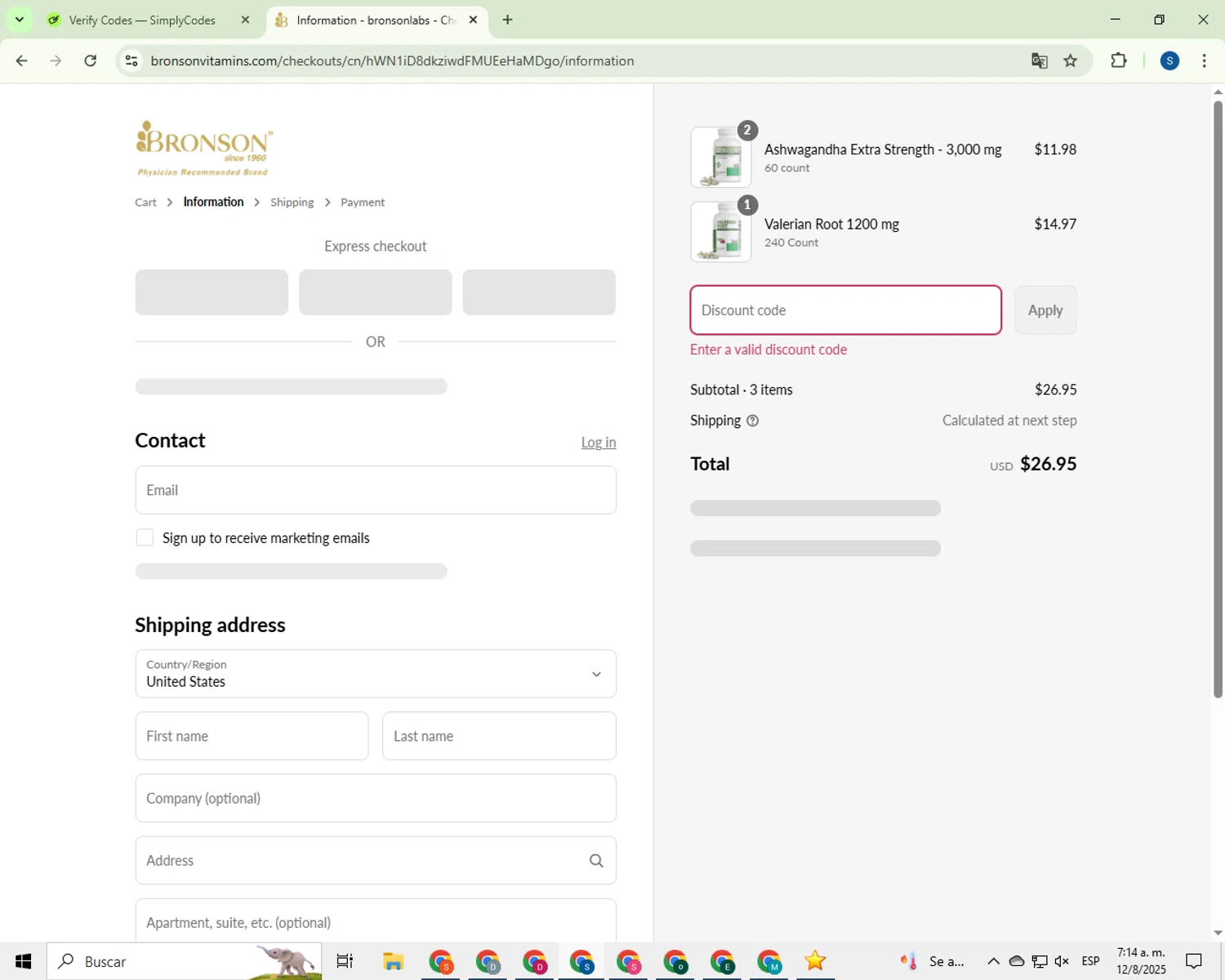Image resolution: width=1225 pixels, height=980 pixels.
Task: Click the address bar URL
Action: (x=392, y=60)
